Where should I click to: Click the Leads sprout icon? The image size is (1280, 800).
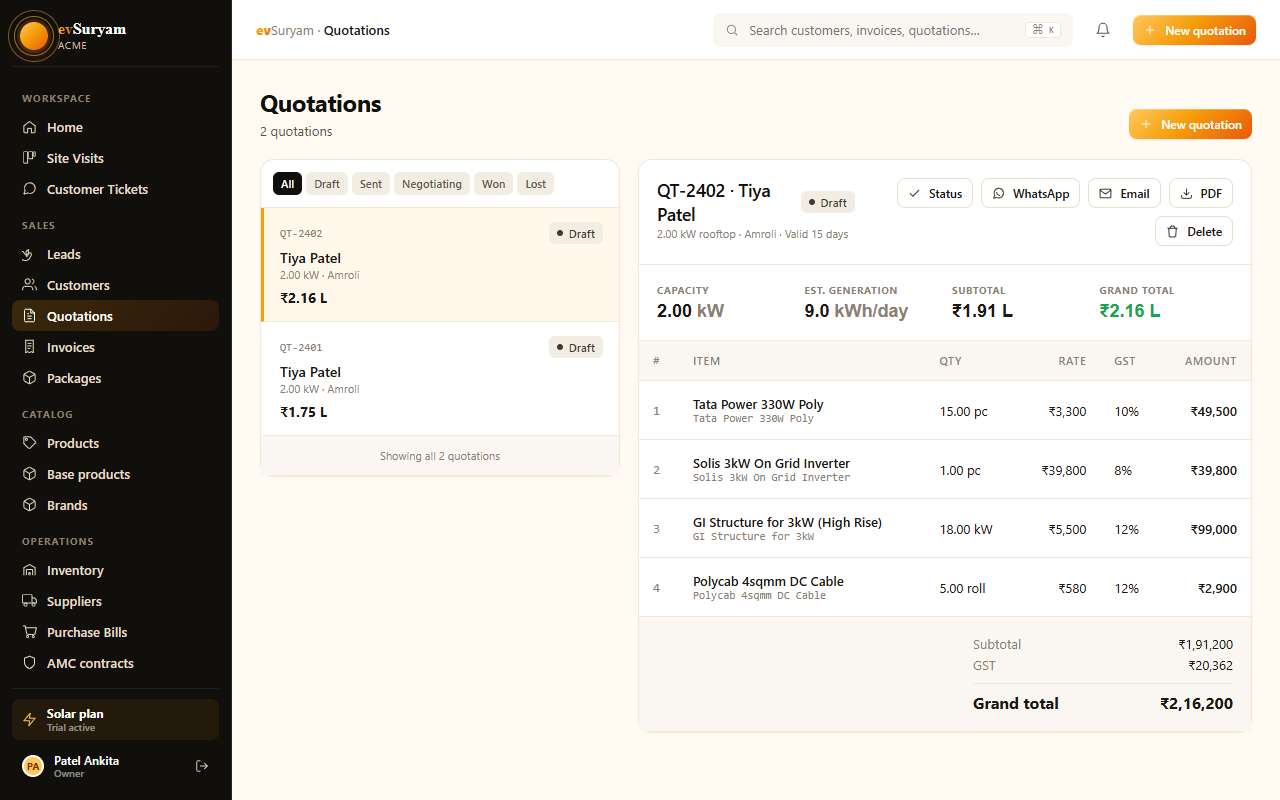[x=29, y=254]
